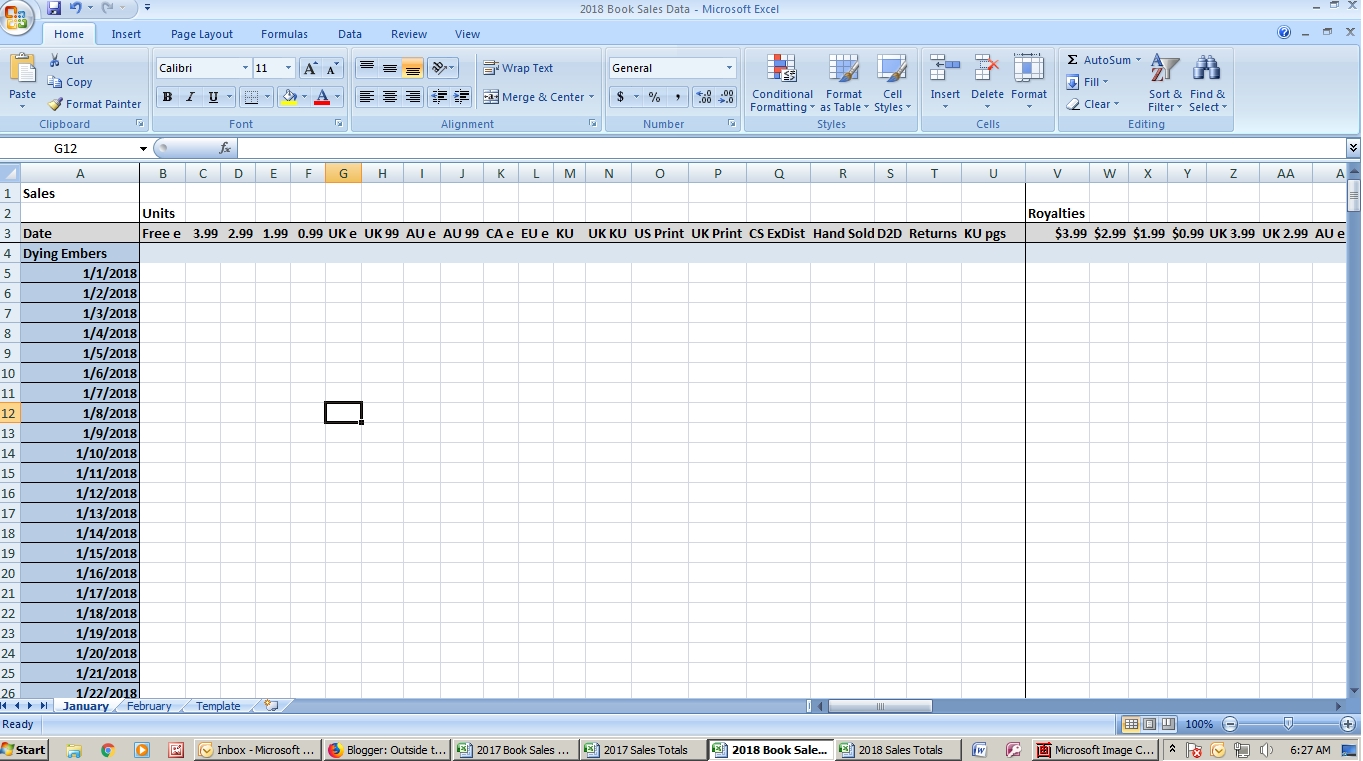The image size is (1363, 761).
Task: Open the Calibri font name dropdown
Action: click(x=246, y=68)
